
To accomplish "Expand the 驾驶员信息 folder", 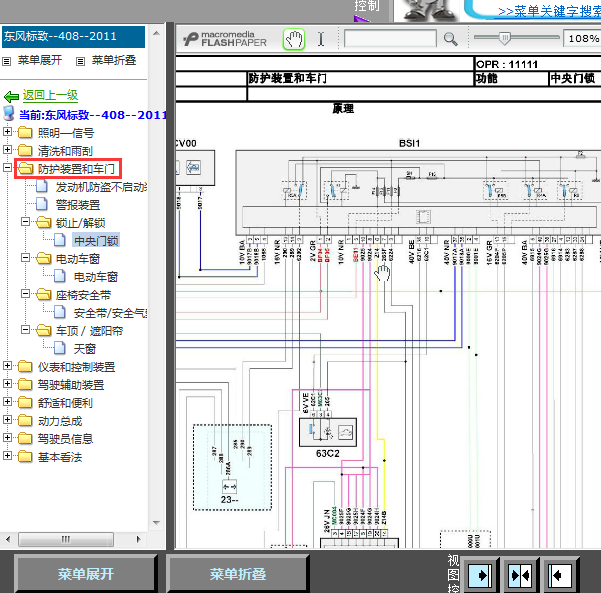I will tap(7, 437).
